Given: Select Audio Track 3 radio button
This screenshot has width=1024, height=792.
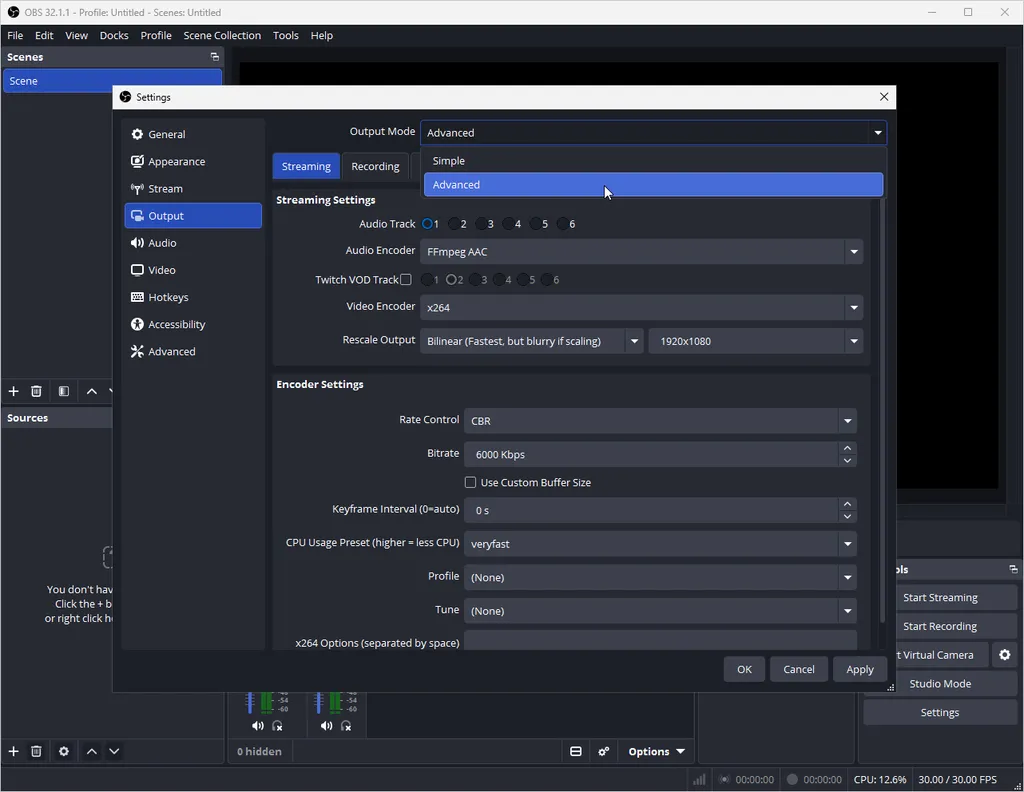Looking at the screenshot, I should pos(481,224).
